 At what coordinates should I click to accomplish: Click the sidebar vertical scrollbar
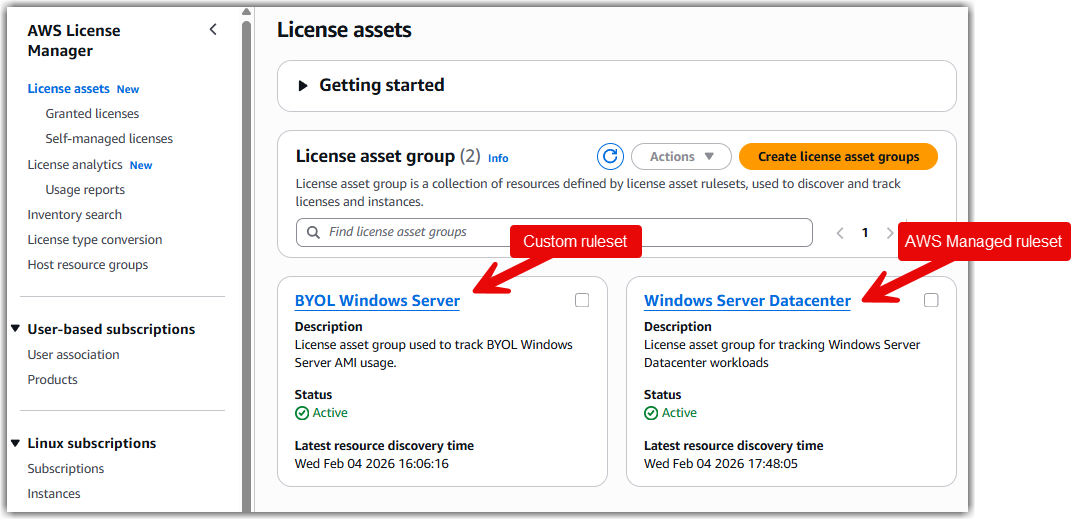[246, 266]
